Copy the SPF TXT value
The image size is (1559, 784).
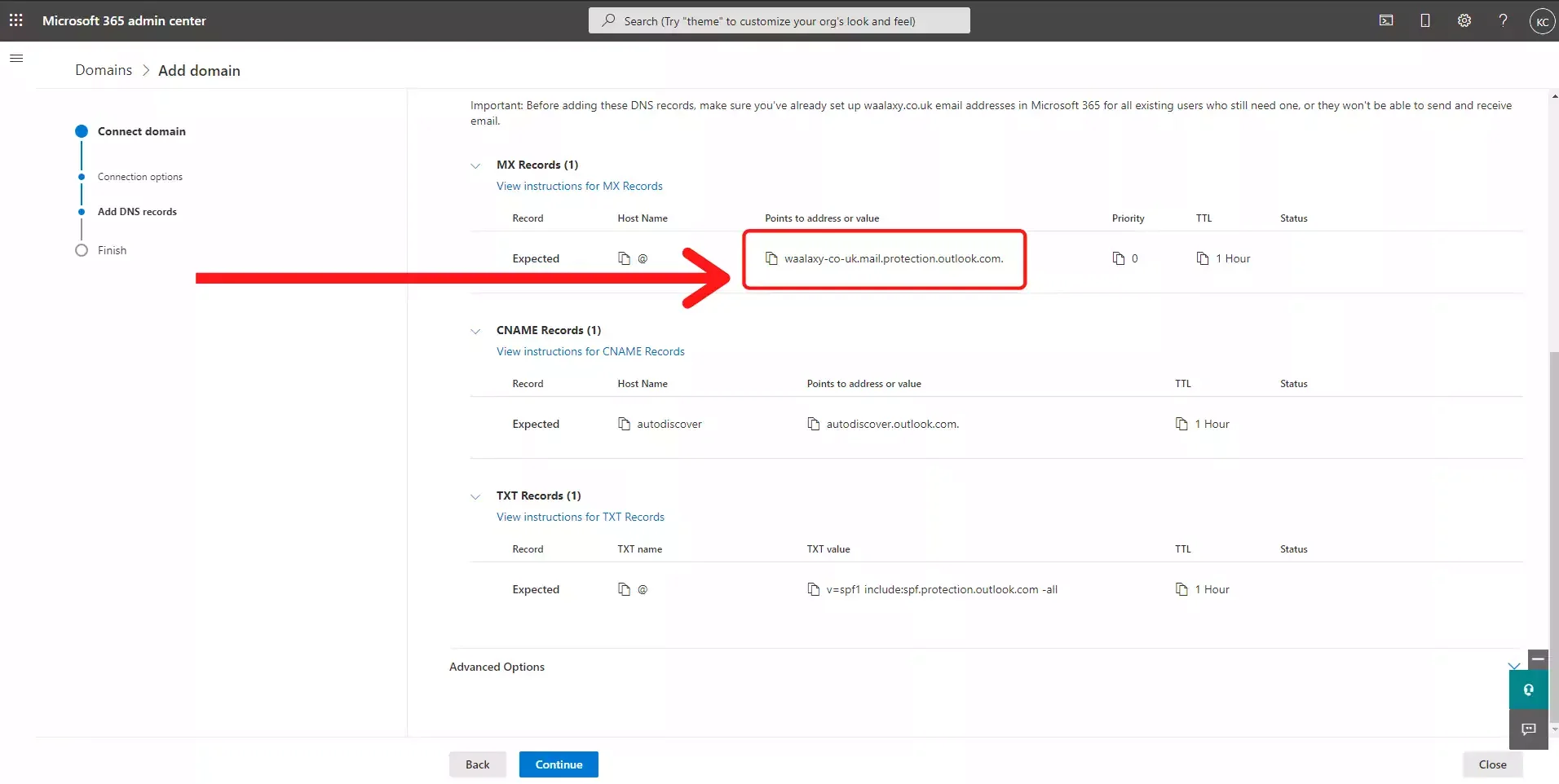point(814,589)
